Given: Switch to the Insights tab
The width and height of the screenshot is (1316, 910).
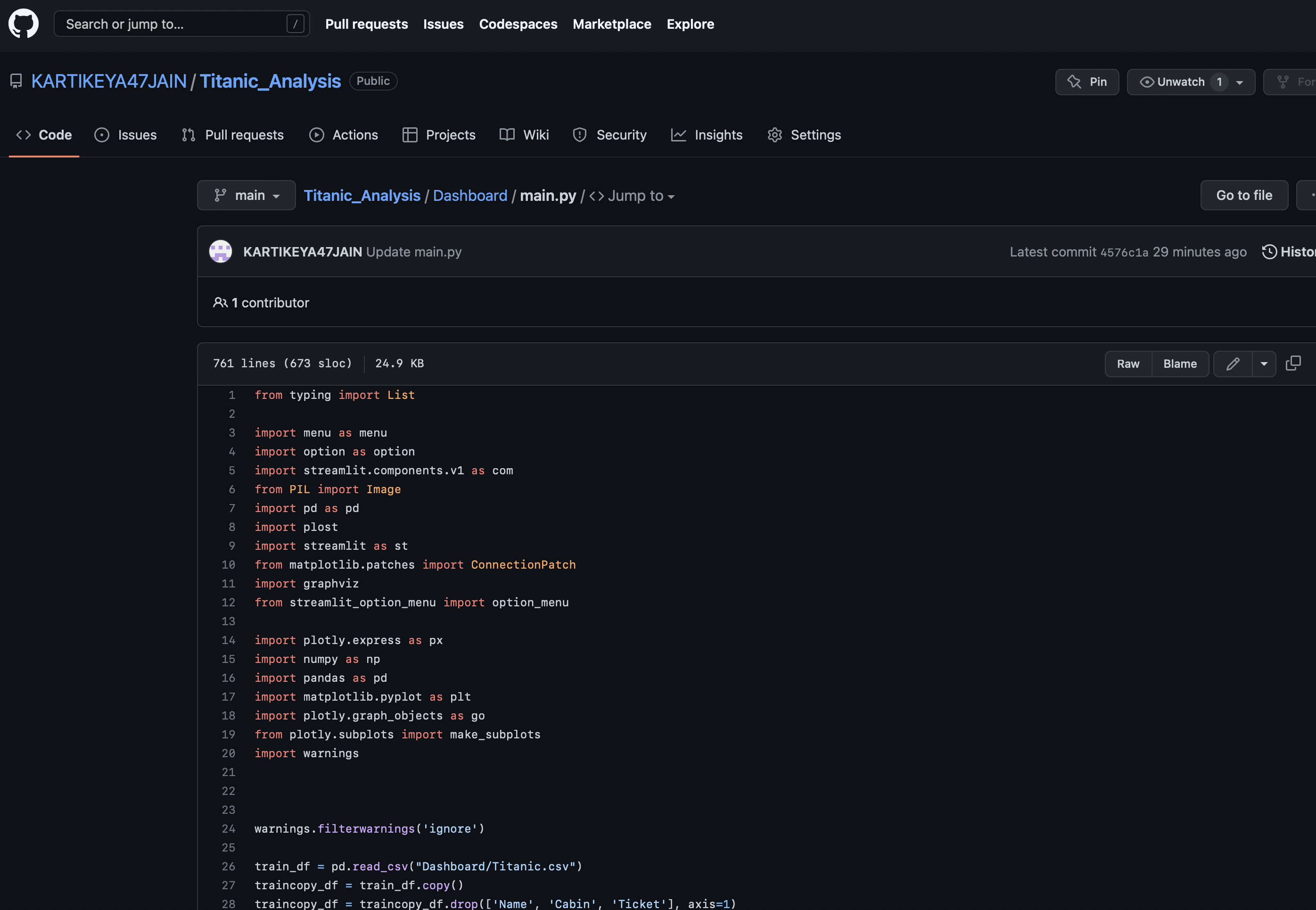Looking at the screenshot, I should [x=707, y=135].
